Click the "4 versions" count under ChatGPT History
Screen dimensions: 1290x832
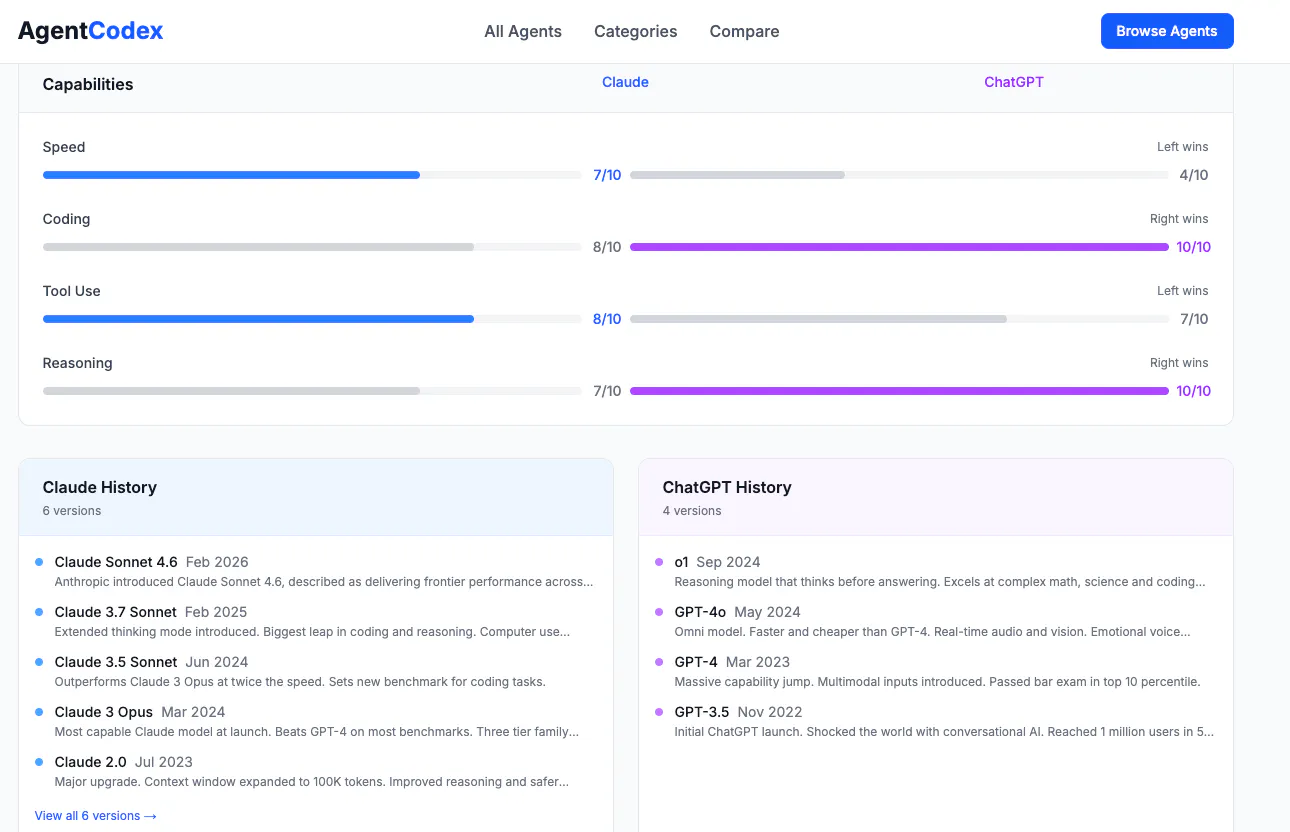(692, 511)
